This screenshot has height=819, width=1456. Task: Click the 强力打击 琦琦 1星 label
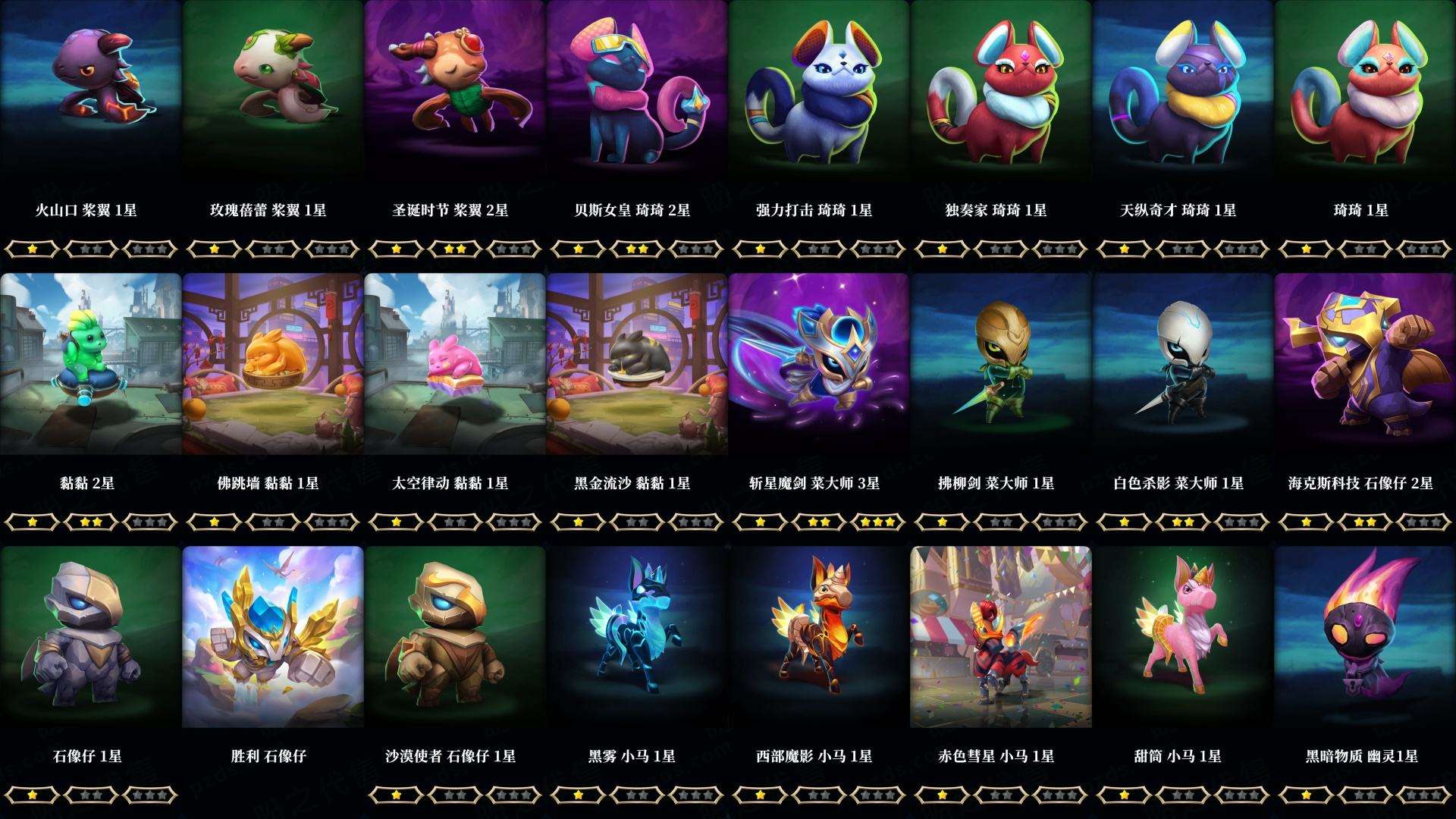814,210
